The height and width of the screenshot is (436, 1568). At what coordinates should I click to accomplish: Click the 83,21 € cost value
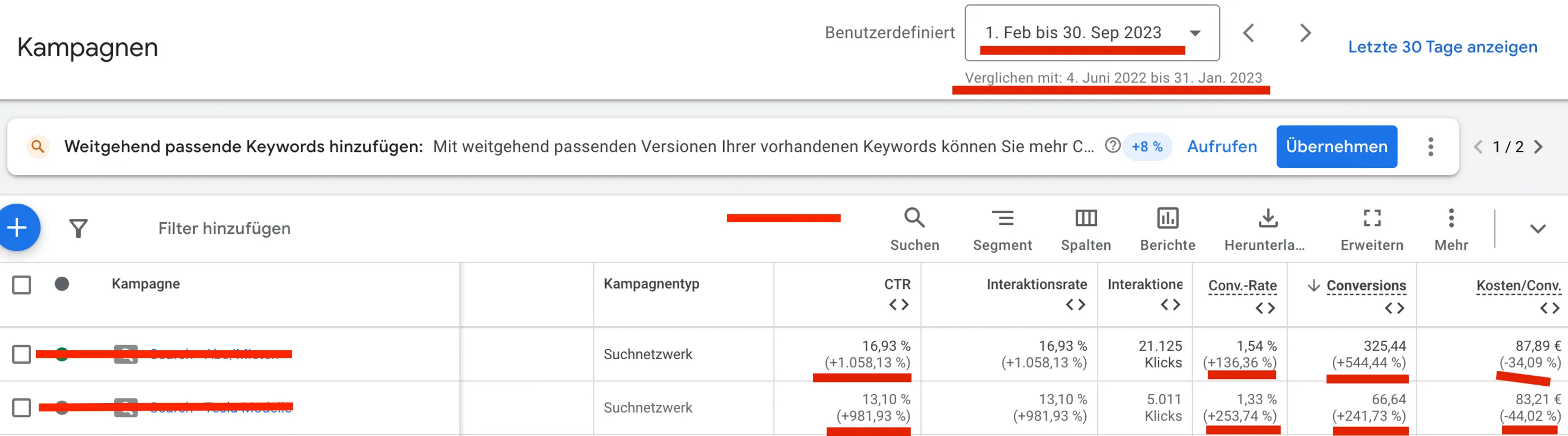point(1538,399)
